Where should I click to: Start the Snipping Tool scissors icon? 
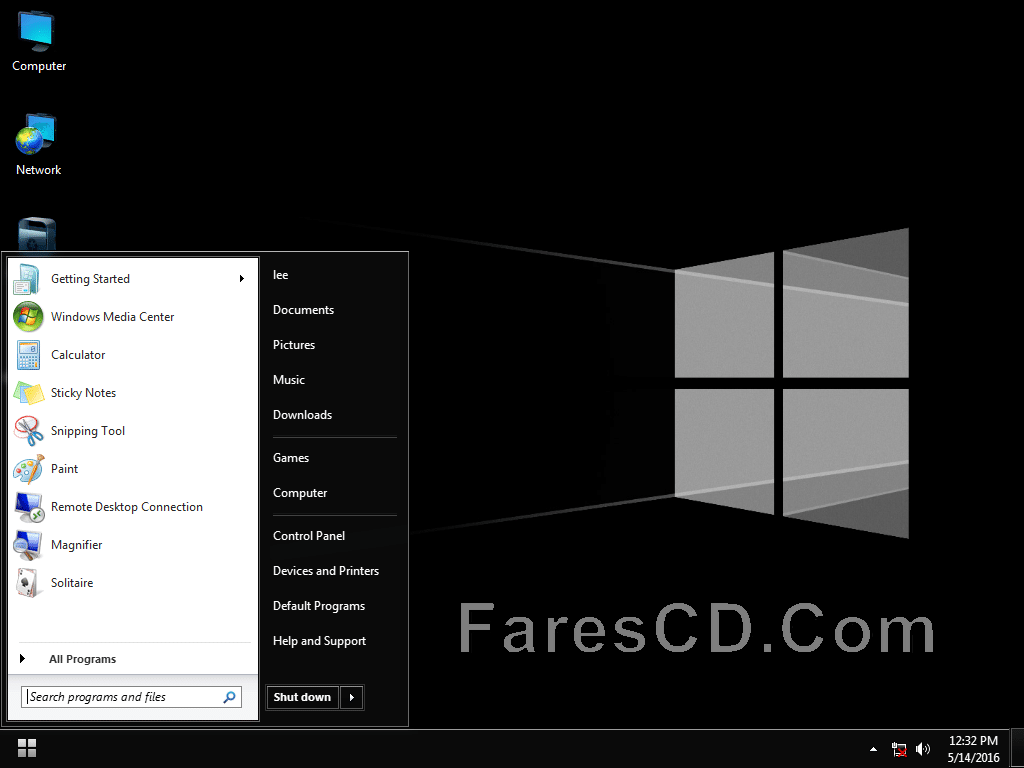click(27, 430)
